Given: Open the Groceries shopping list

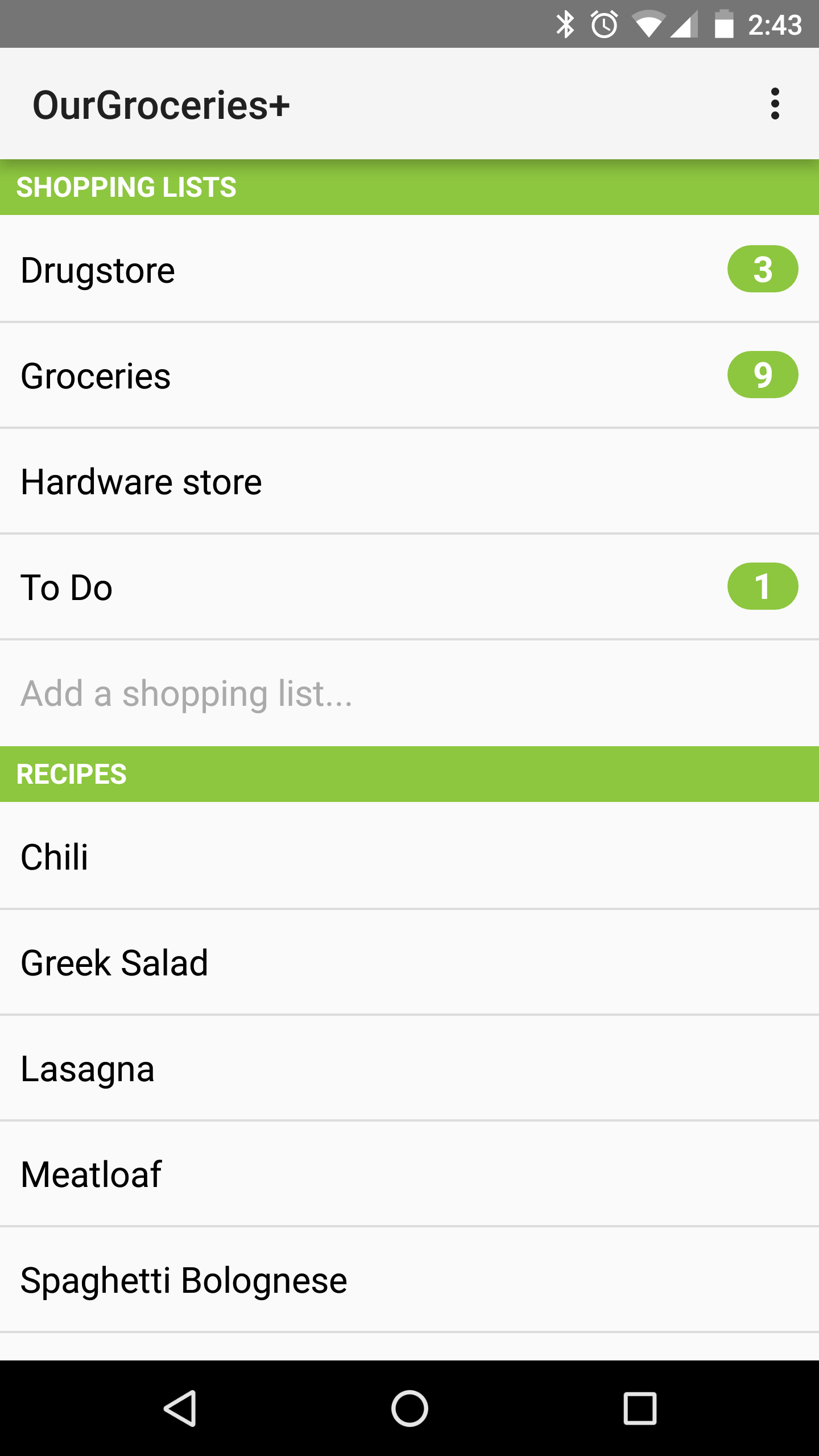Looking at the screenshot, I should tap(409, 375).
